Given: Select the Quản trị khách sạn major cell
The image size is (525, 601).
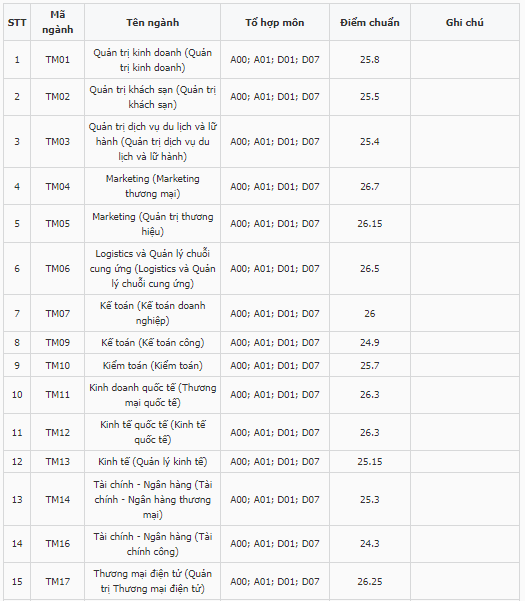Looking at the screenshot, I should 153,97.
